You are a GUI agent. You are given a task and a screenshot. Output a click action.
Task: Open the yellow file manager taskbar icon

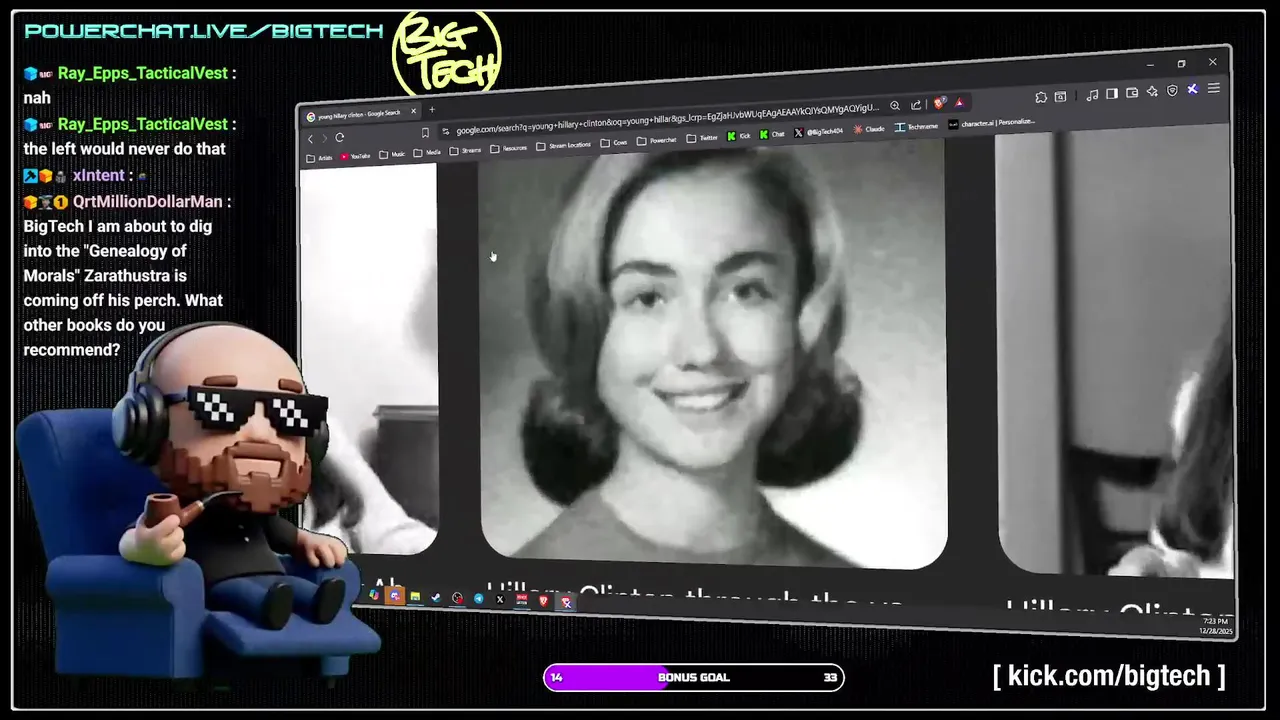pyautogui.click(x=415, y=597)
